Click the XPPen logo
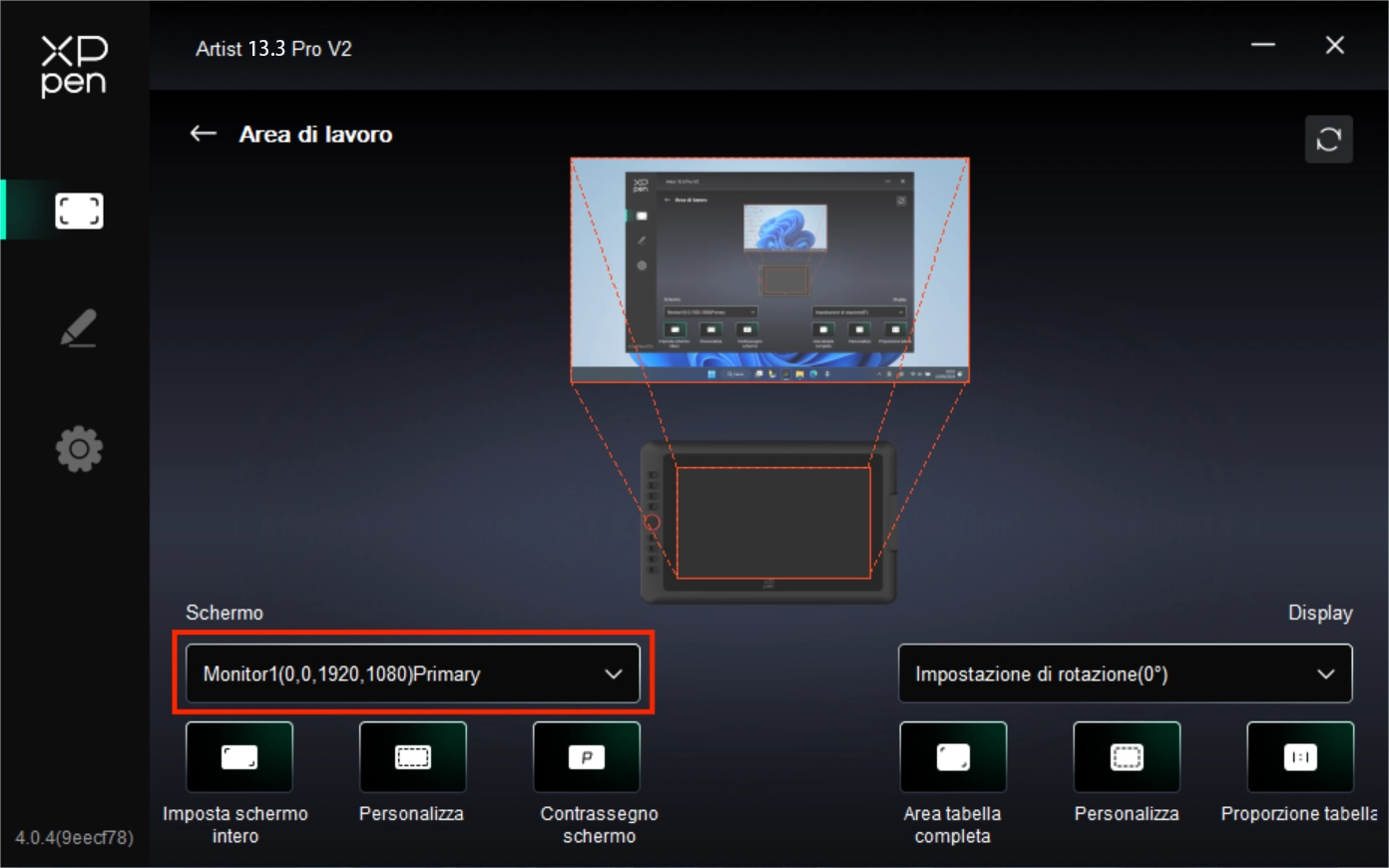 pyautogui.click(x=74, y=66)
